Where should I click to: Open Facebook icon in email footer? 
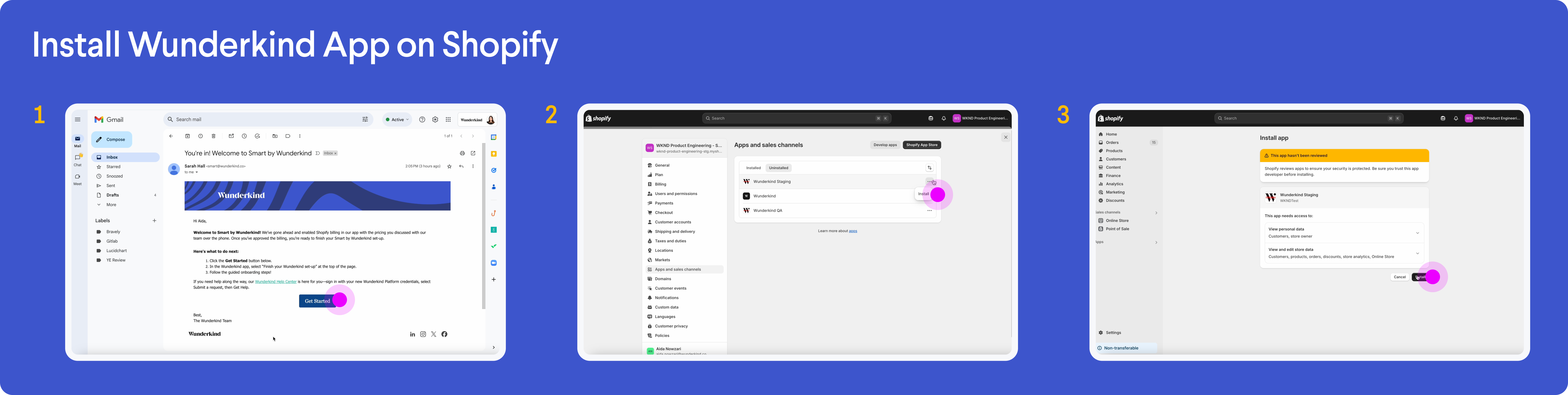[444, 334]
